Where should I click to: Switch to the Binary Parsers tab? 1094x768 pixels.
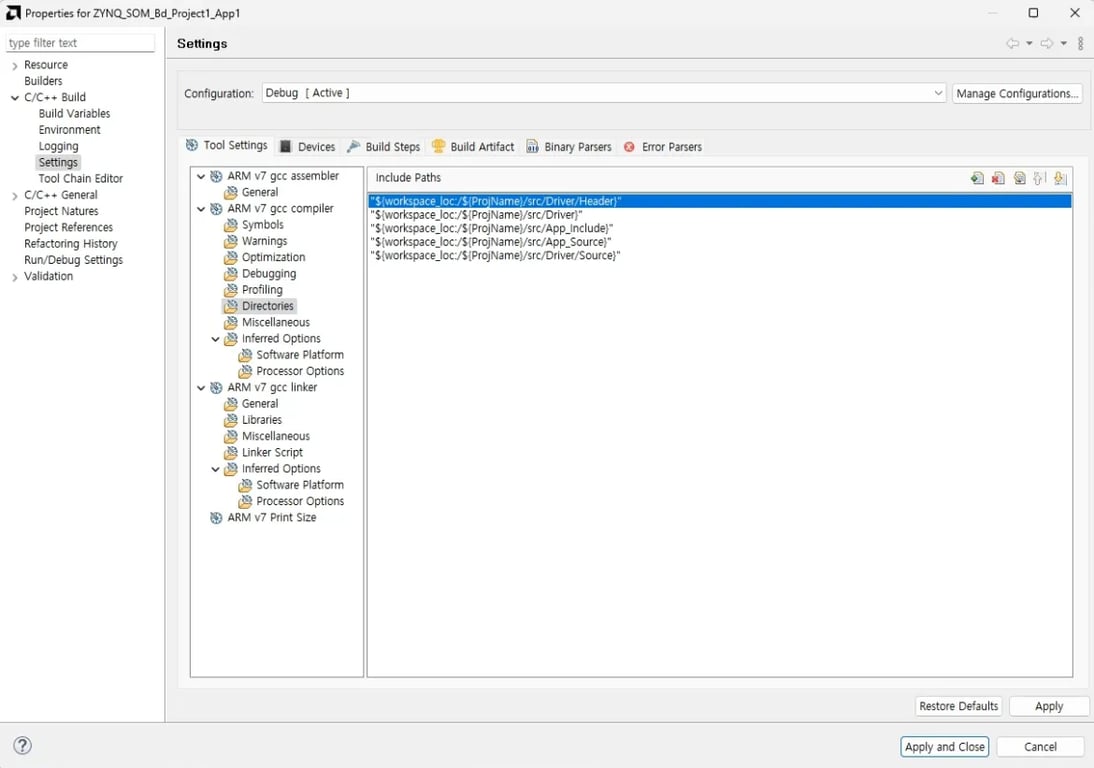point(569,146)
